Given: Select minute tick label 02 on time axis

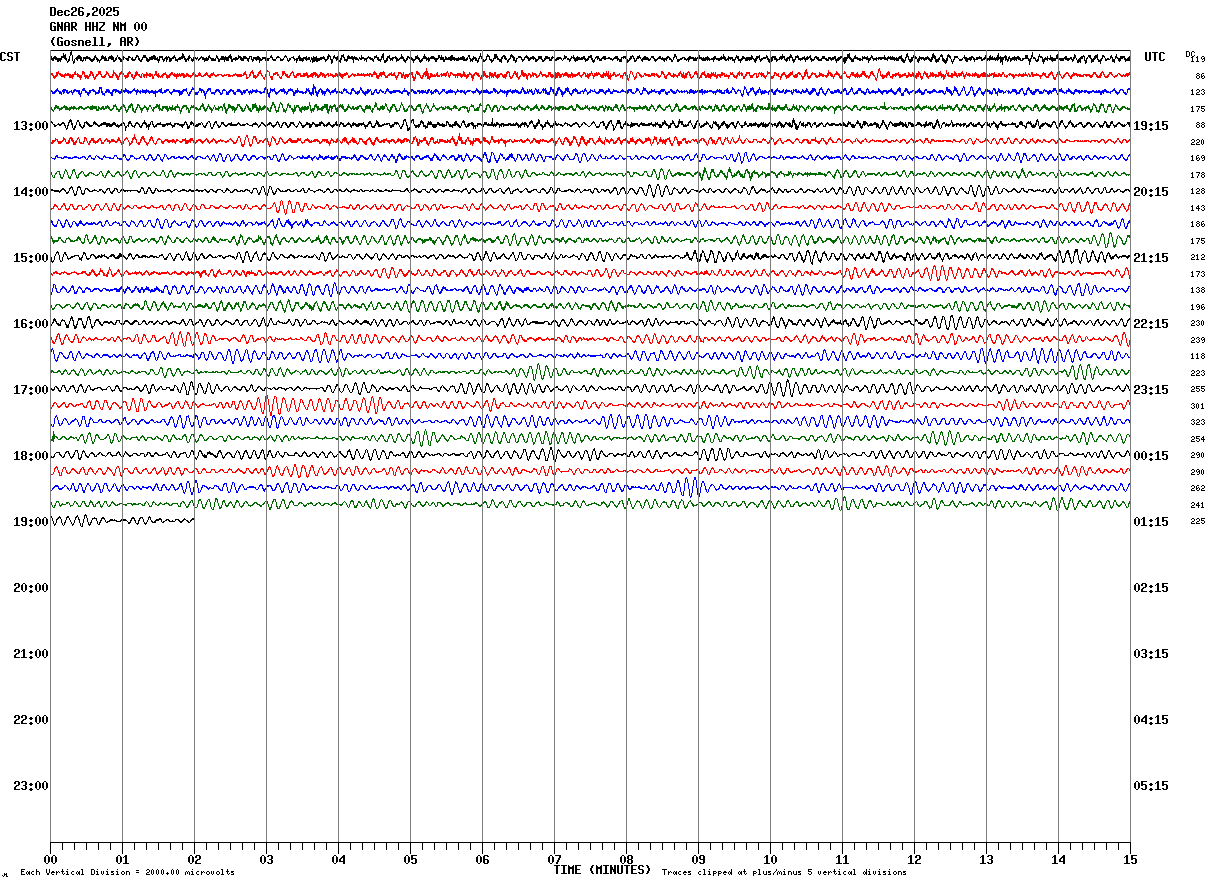Looking at the screenshot, I should [194, 860].
